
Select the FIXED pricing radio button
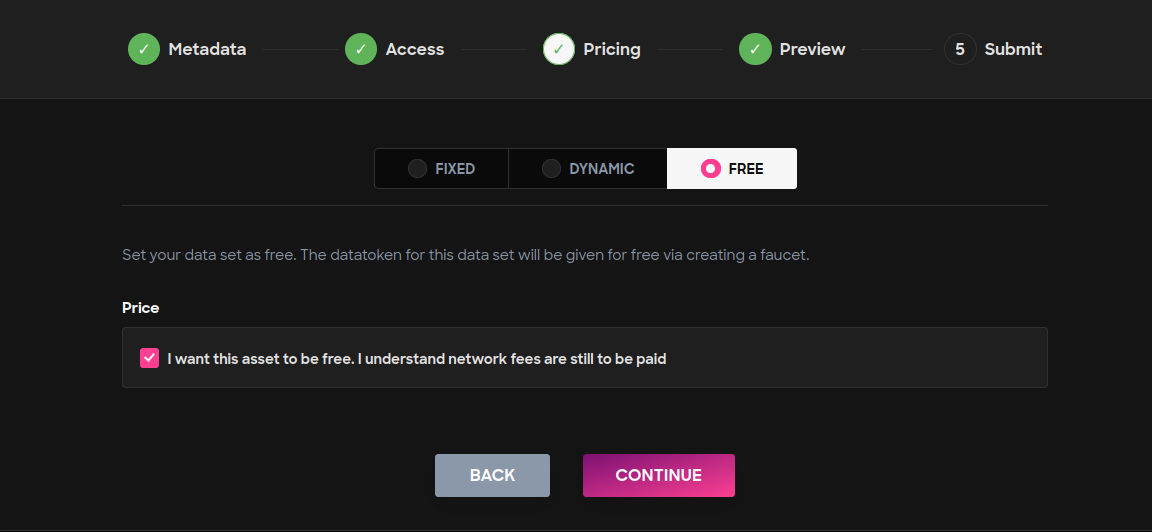coord(417,169)
